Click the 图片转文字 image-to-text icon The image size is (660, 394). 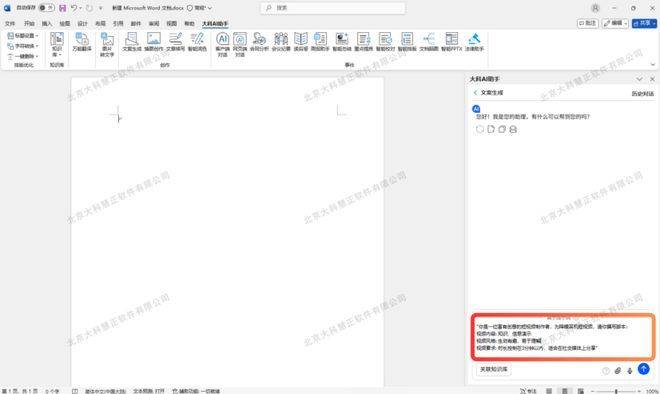(x=107, y=45)
